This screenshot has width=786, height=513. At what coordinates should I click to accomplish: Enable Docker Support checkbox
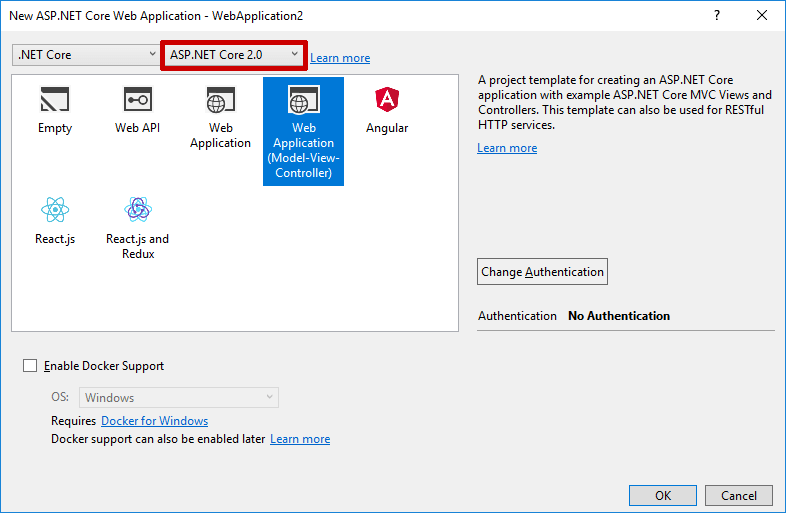[x=30, y=366]
